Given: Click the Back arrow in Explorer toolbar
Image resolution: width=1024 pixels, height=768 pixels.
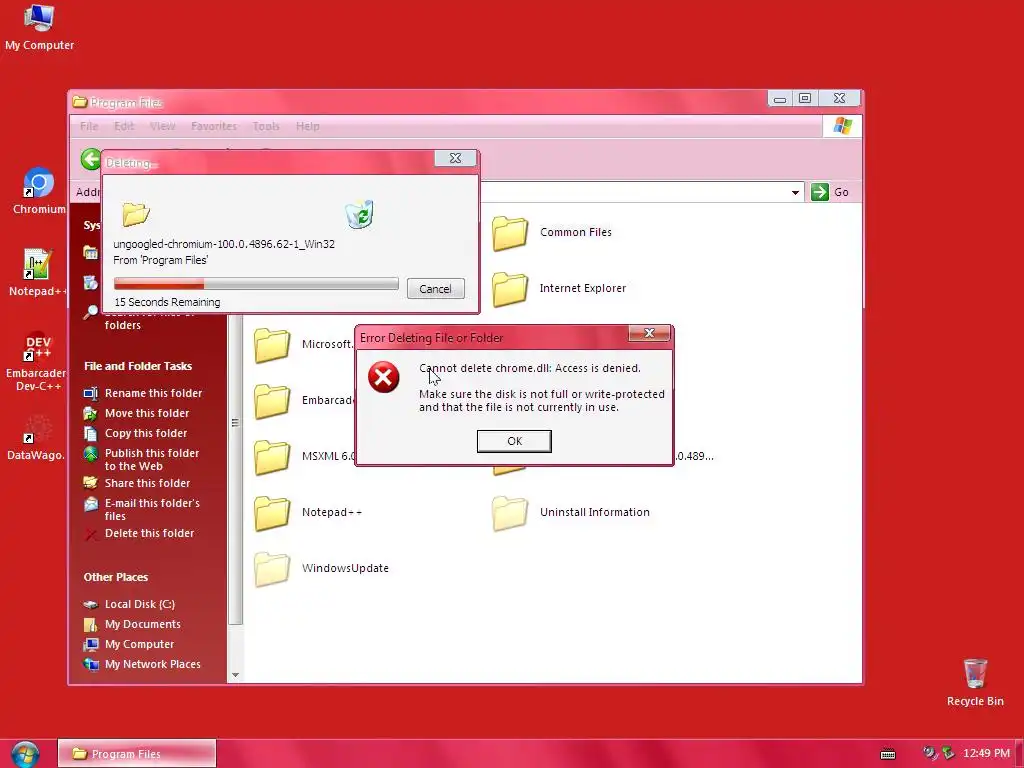Looking at the screenshot, I should tap(91, 159).
